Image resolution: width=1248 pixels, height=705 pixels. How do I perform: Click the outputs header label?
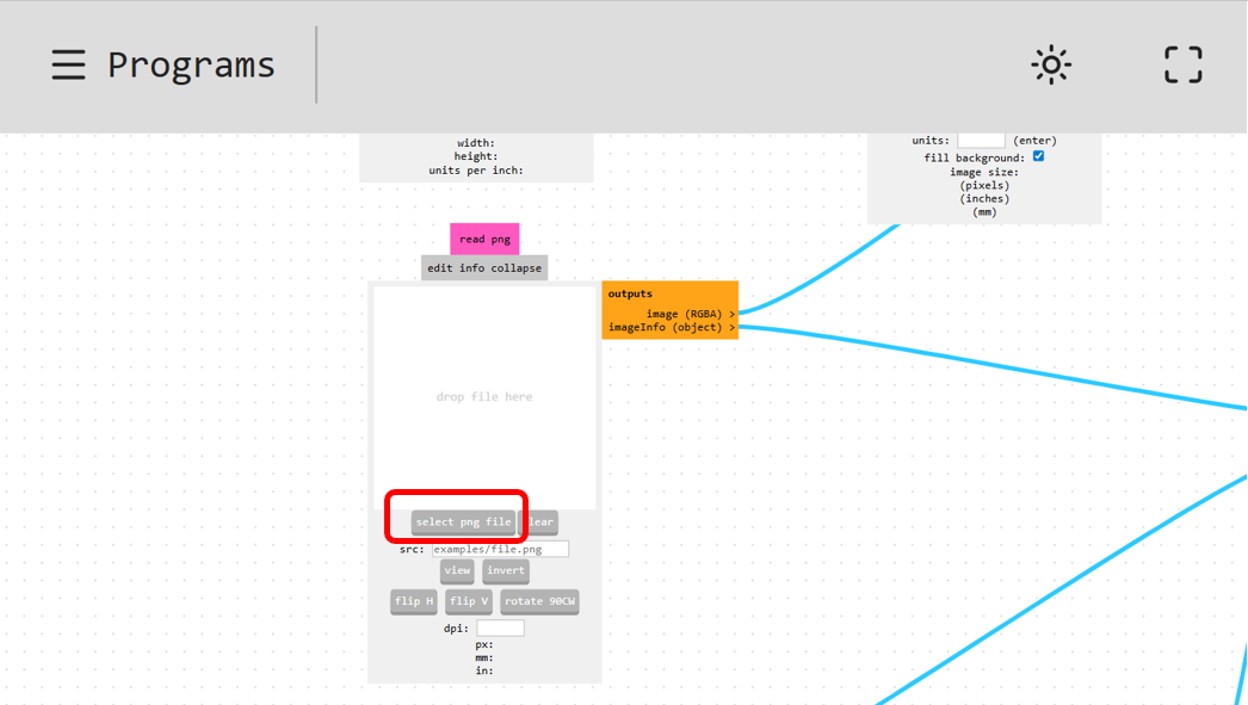[630, 294]
